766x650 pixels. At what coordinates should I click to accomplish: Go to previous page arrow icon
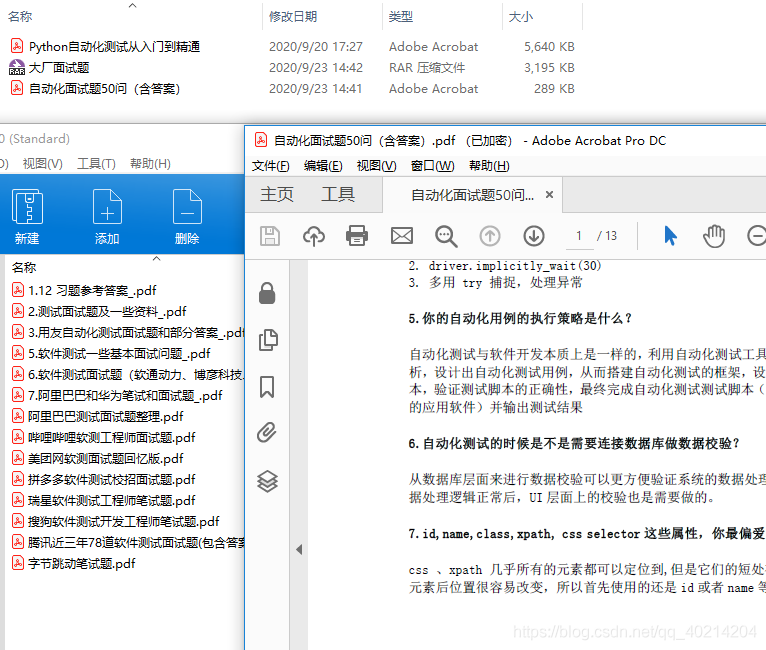tap(489, 236)
